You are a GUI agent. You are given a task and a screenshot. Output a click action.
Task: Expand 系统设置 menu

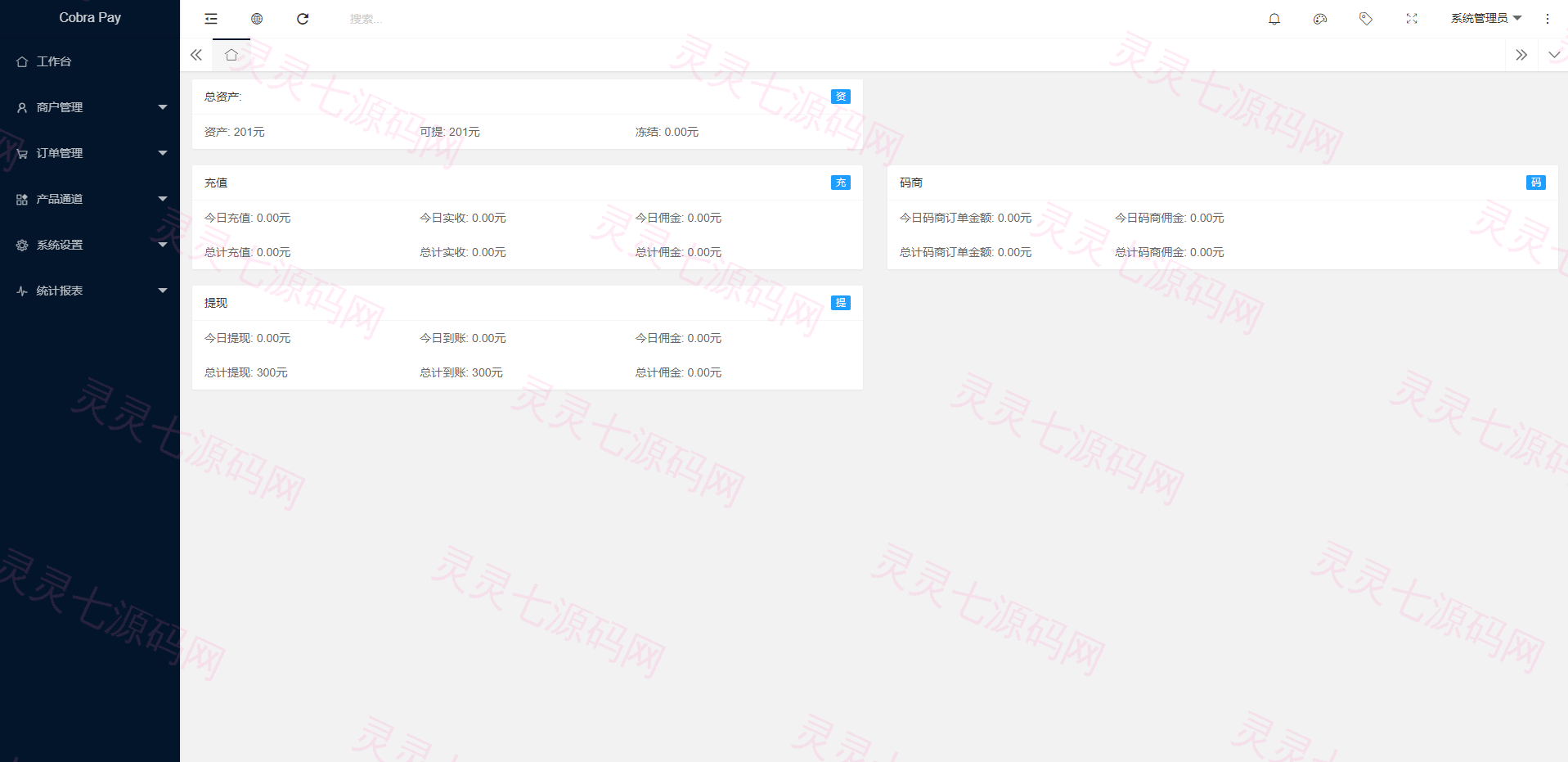pyautogui.click(x=90, y=245)
